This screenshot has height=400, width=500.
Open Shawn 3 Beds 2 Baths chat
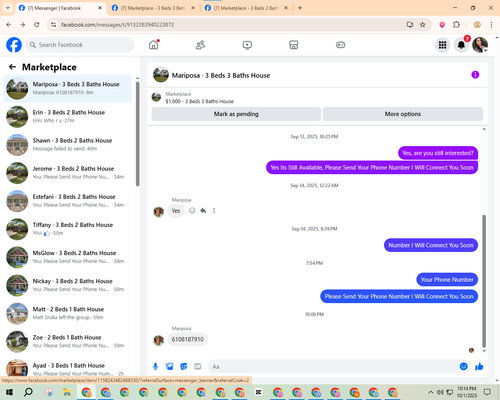click(x=67, y=145)
